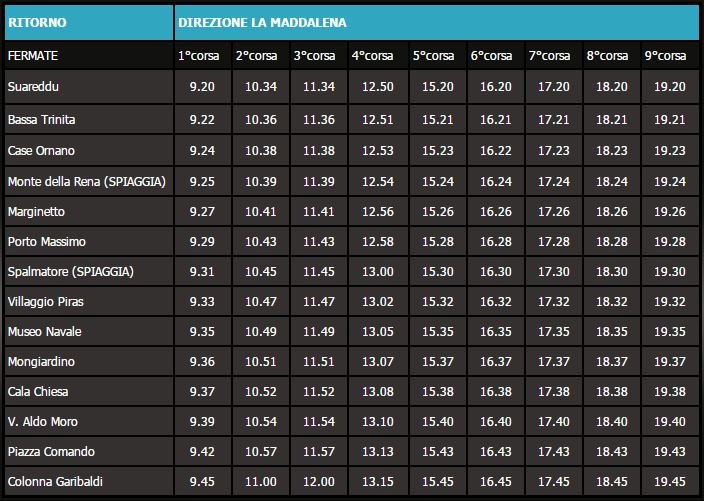Screen dimensions: 704x501
Task: Select the 13.00 Spalmatore time cell
Action: [378, 272]
